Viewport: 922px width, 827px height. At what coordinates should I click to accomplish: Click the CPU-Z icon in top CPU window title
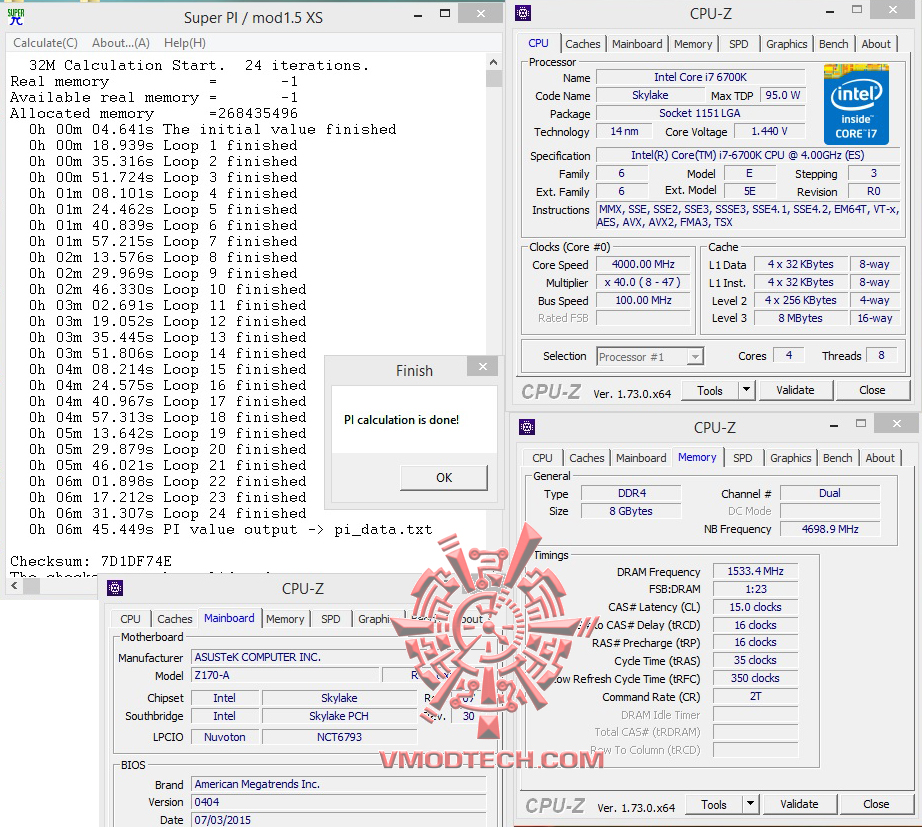point(523,13)
